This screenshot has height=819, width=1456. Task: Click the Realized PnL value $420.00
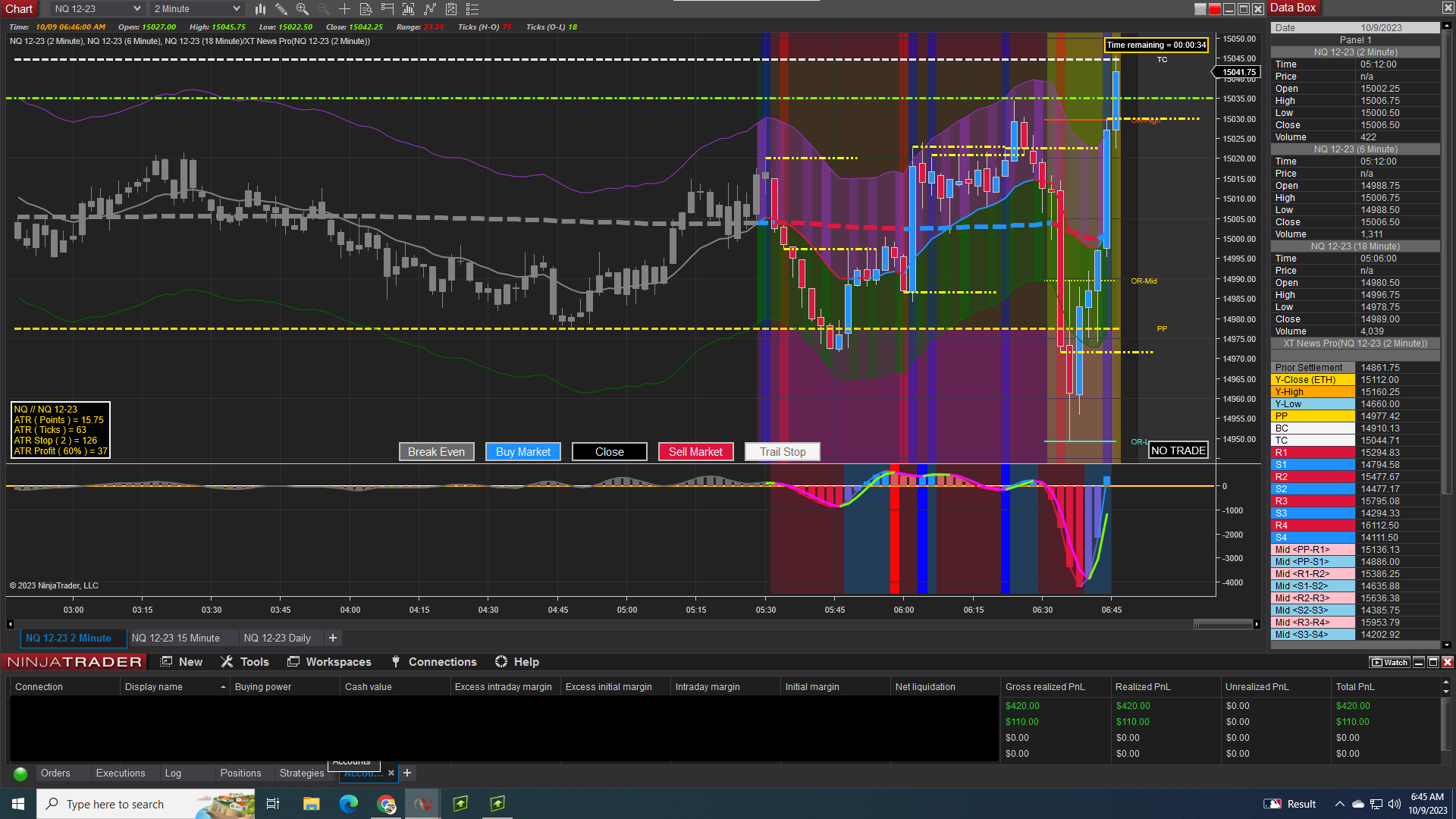tap(1133, 706)
